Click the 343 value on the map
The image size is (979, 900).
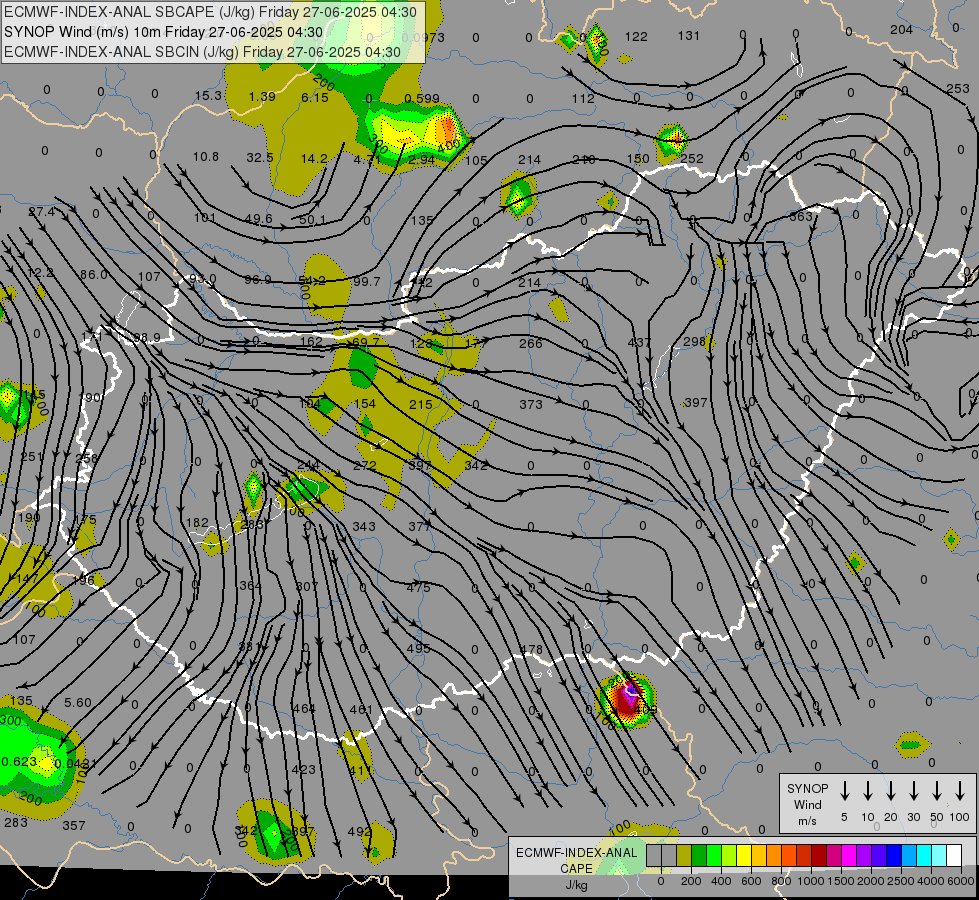364,527
